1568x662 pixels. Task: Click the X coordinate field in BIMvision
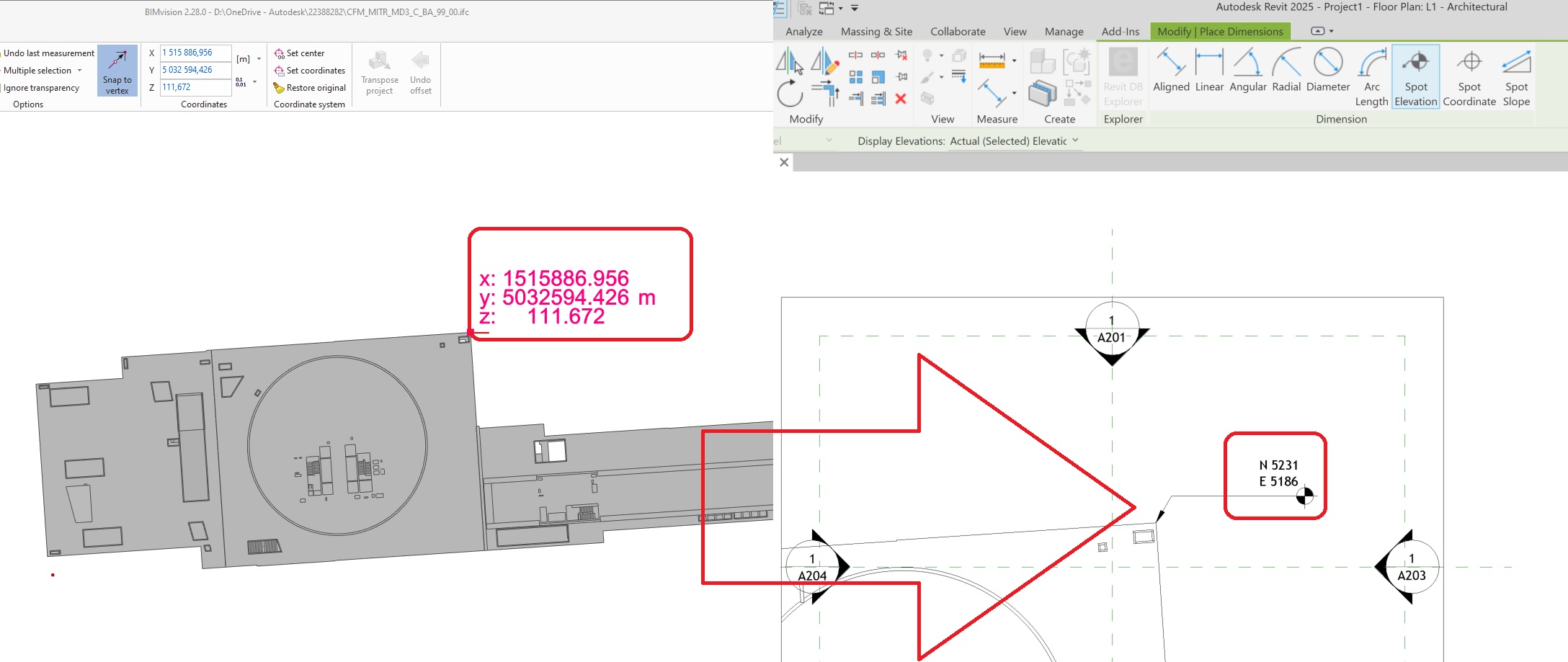click(x=195, y=53)
